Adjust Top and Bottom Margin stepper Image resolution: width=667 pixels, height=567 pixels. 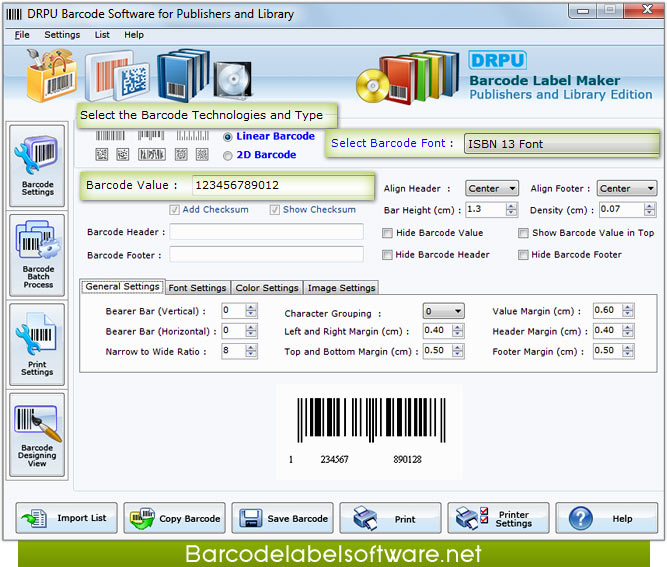click(457, 351)
